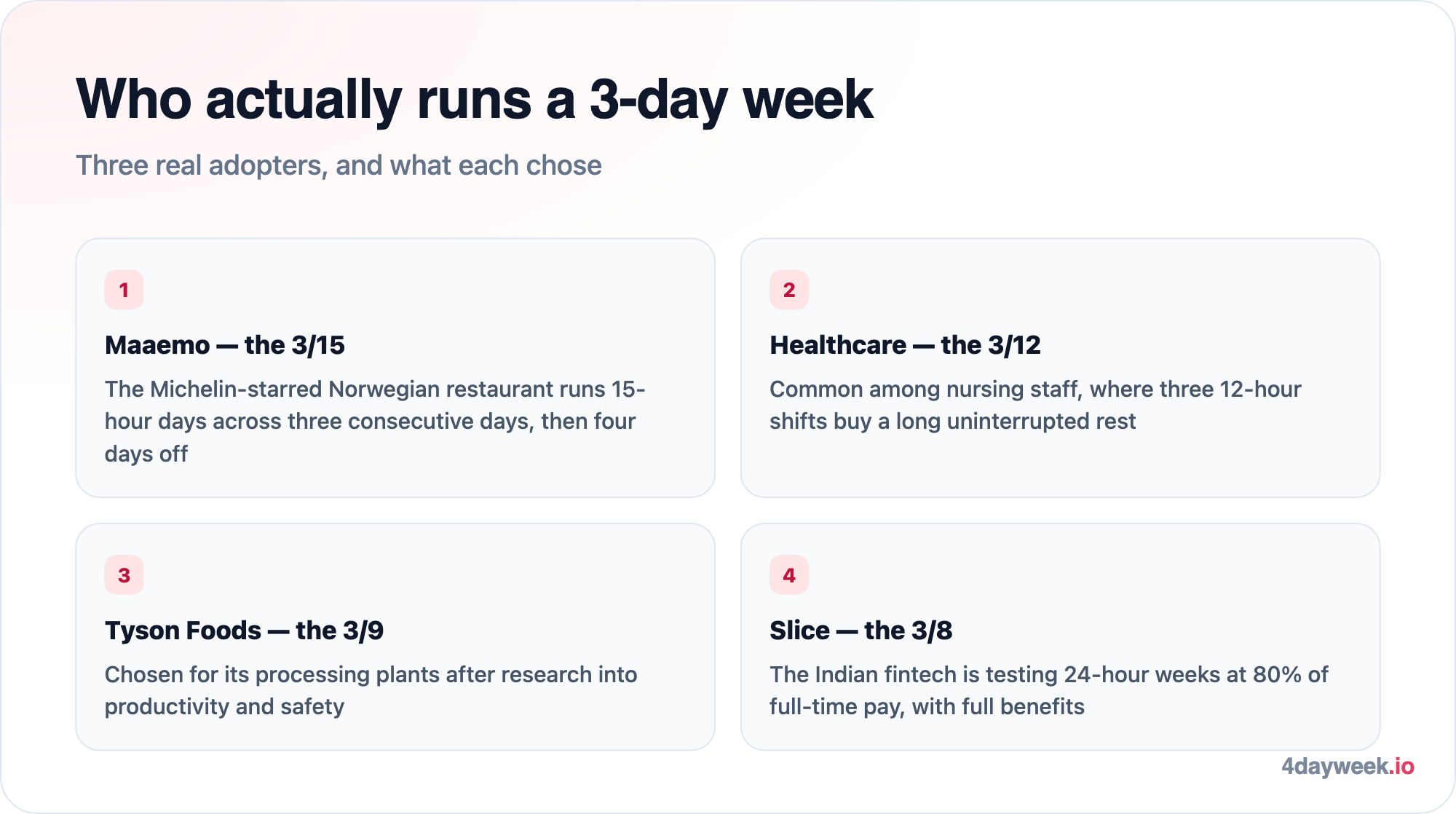Click the processing plants description text

(371, 691)
